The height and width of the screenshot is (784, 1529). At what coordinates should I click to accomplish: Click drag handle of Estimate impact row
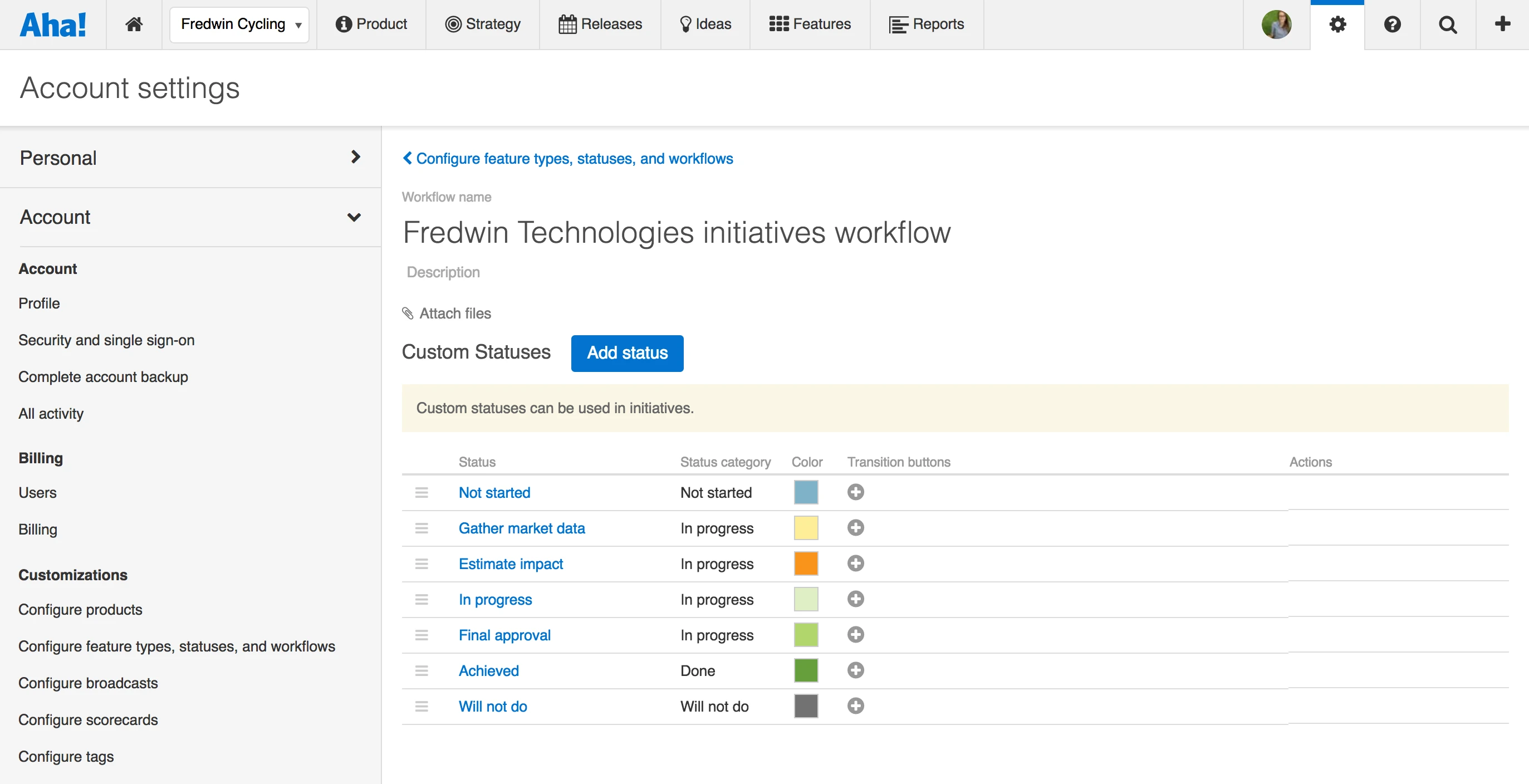[422, 564]
